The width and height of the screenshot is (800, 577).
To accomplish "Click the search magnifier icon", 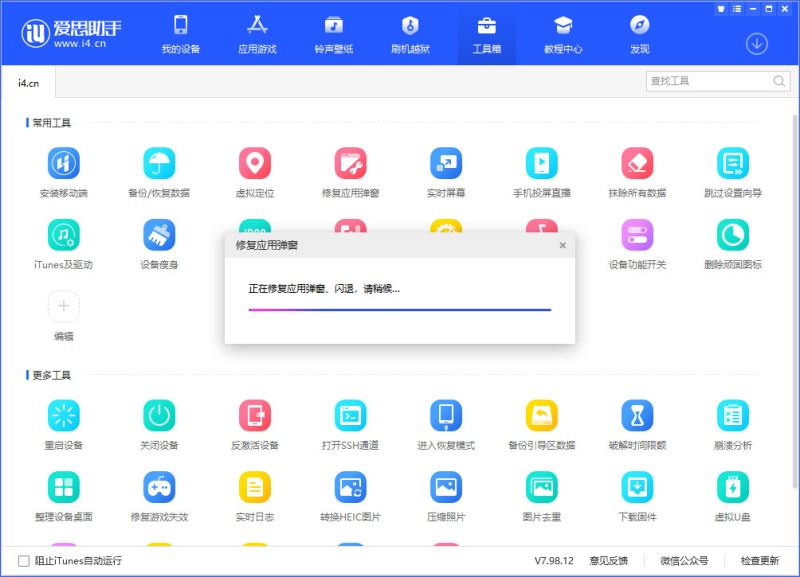I will coord(779,81).
